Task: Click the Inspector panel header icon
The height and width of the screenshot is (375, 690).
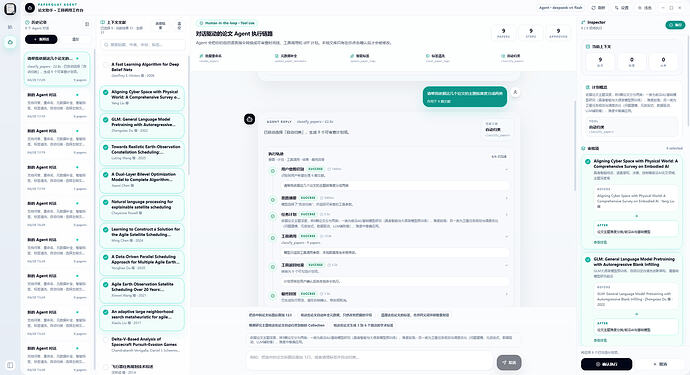Action: 584,22
